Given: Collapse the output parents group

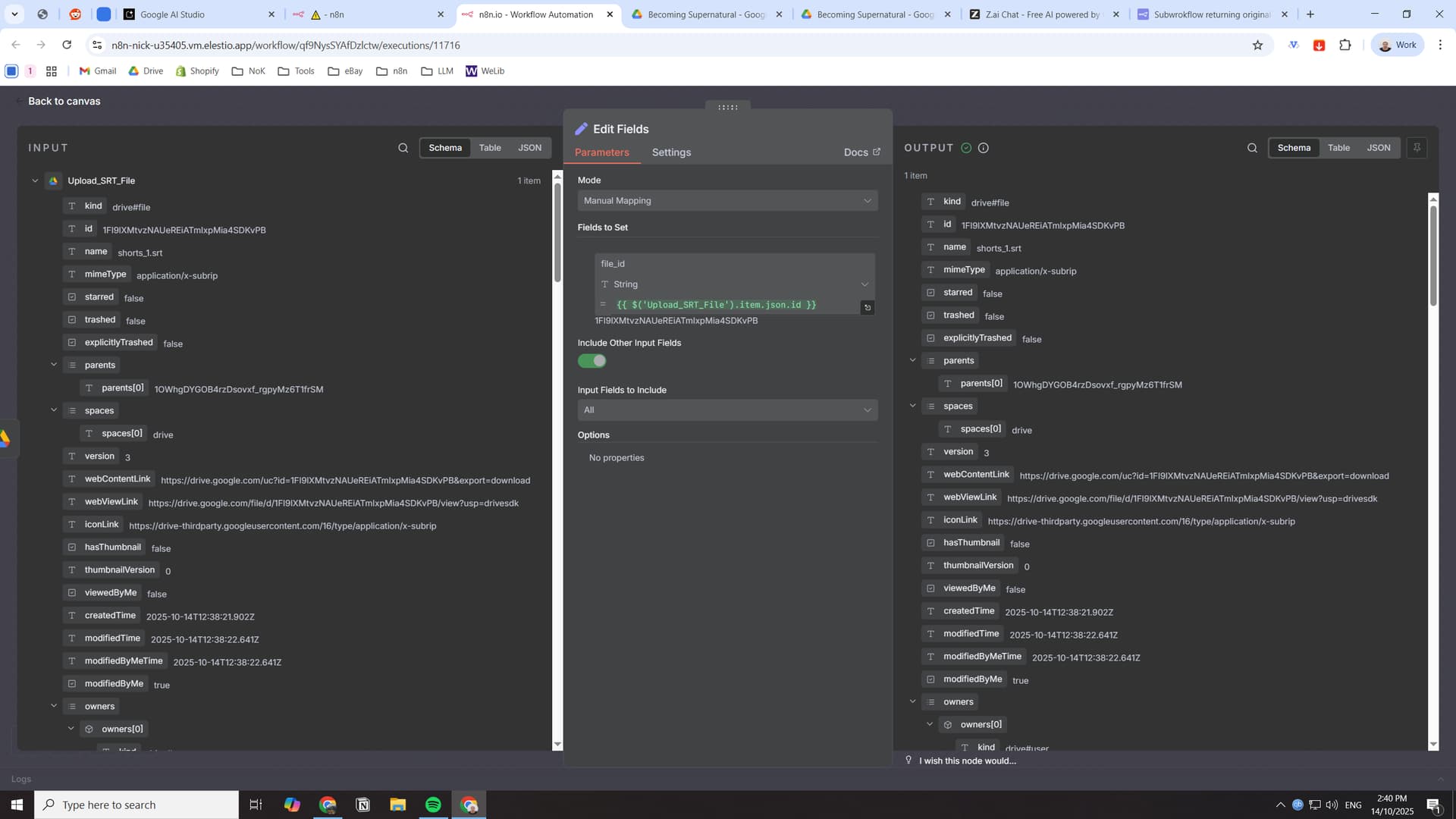Looking at the screenshot, I should 912,360.
